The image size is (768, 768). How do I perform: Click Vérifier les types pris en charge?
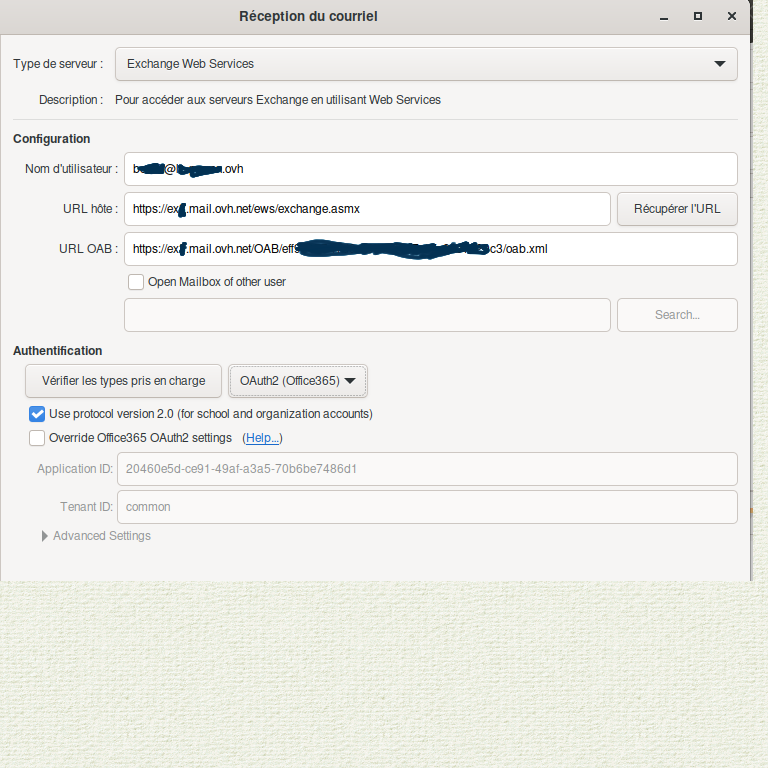pyautogui.click(x=124, y=381)
